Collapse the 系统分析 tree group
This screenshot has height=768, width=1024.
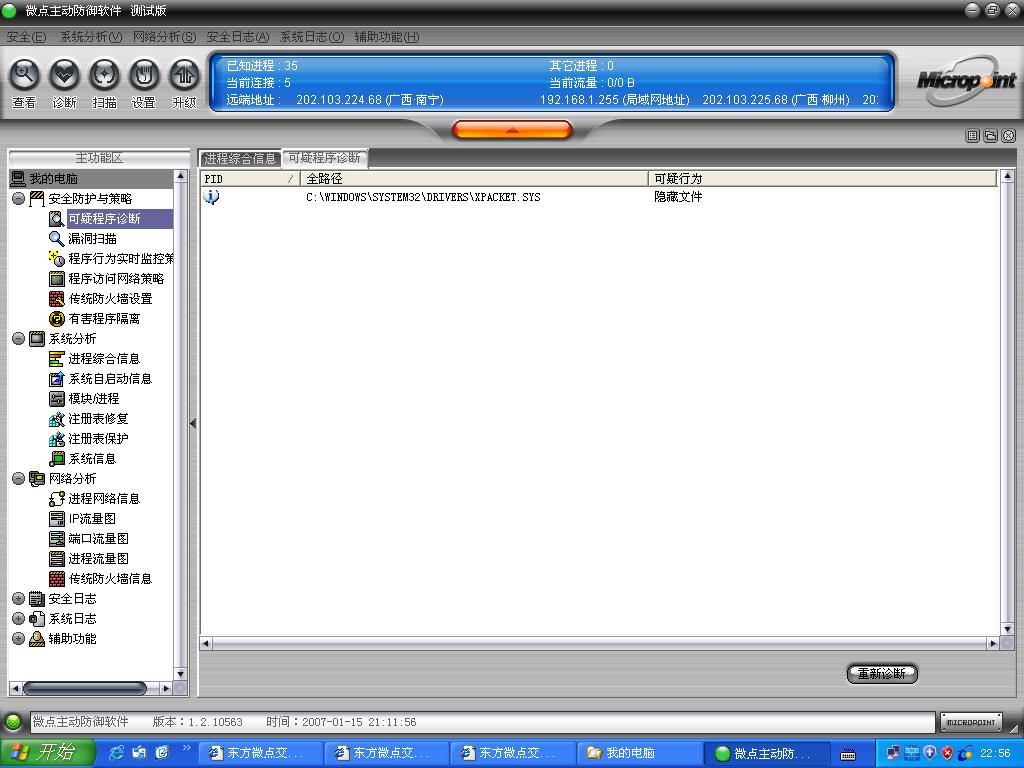(x=18, y=338)
